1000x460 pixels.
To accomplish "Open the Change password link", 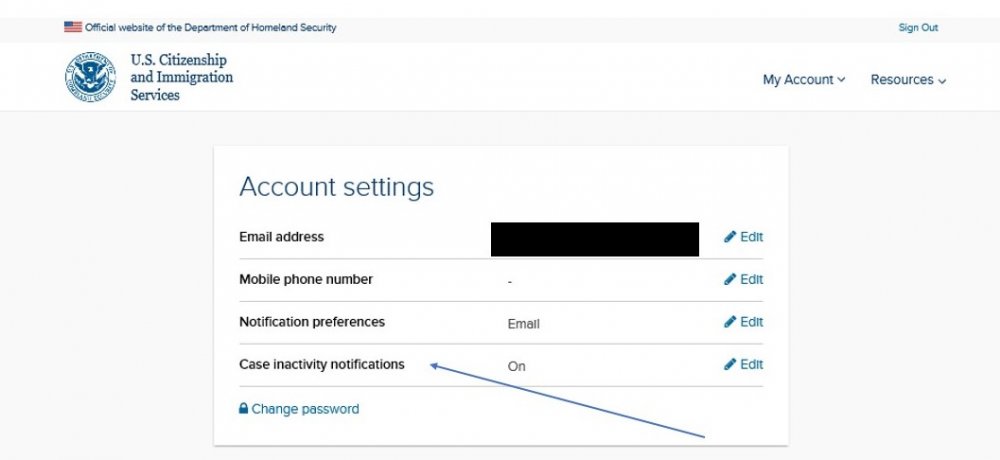I will pos(305,409).
